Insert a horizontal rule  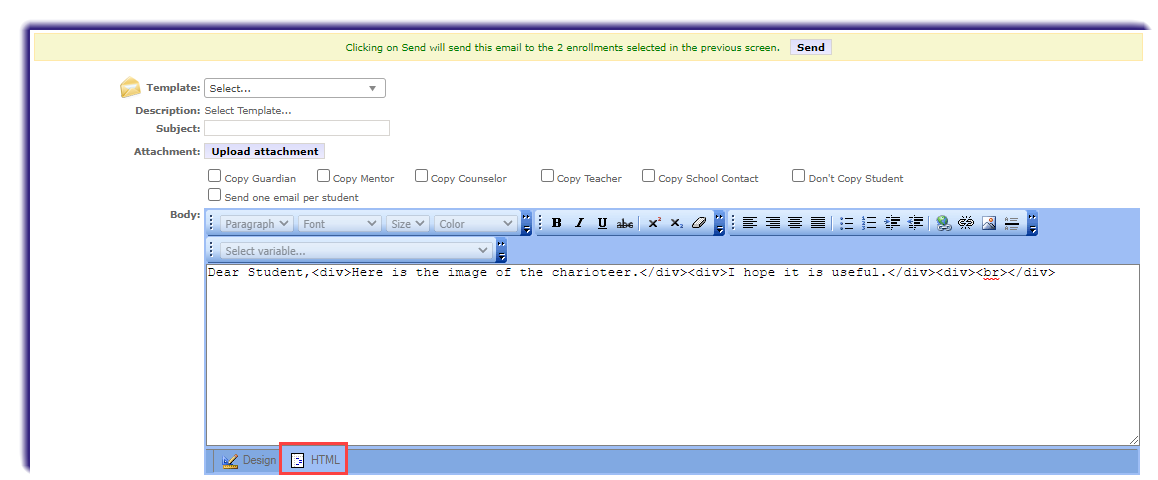pos(1012,223)
